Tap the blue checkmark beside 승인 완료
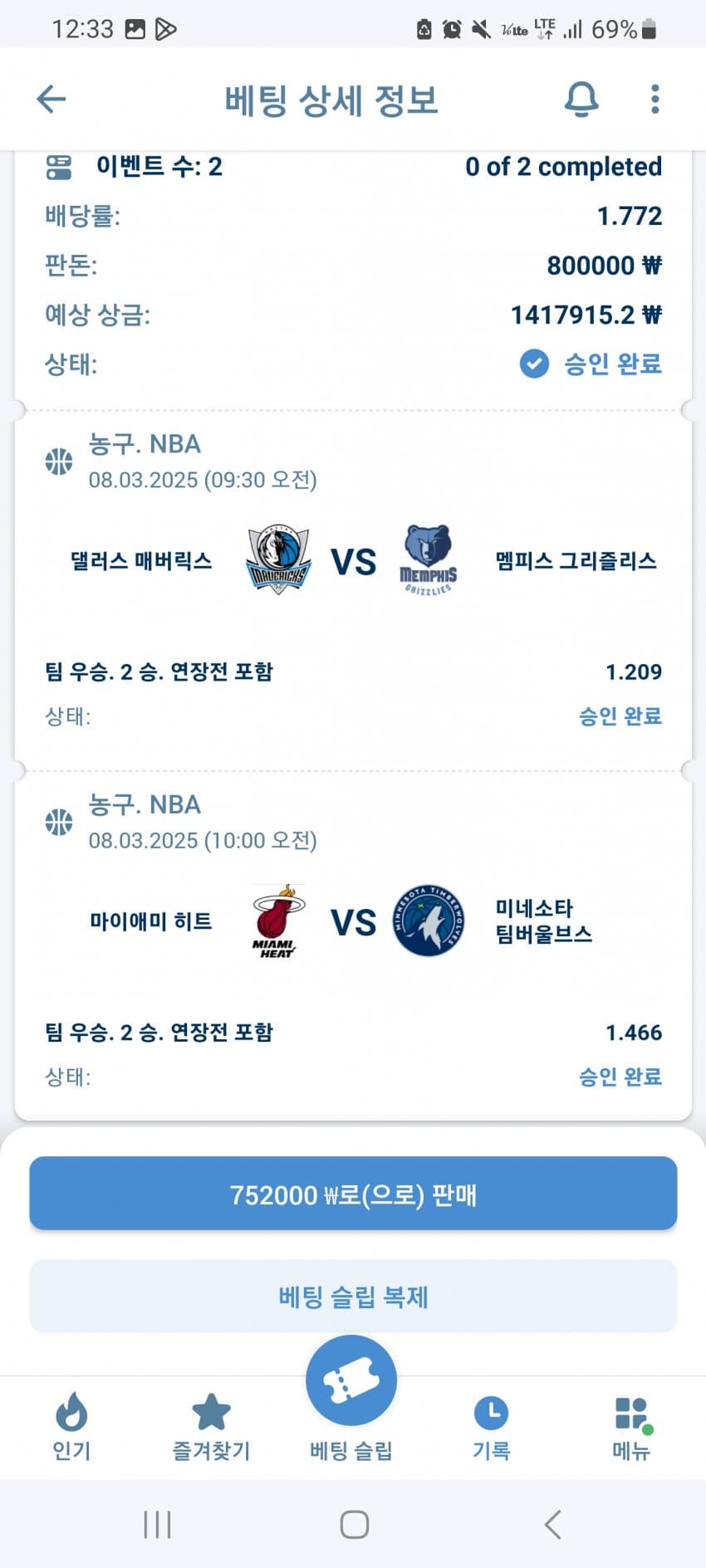The image size is (706, 1568). pos(534,364)
